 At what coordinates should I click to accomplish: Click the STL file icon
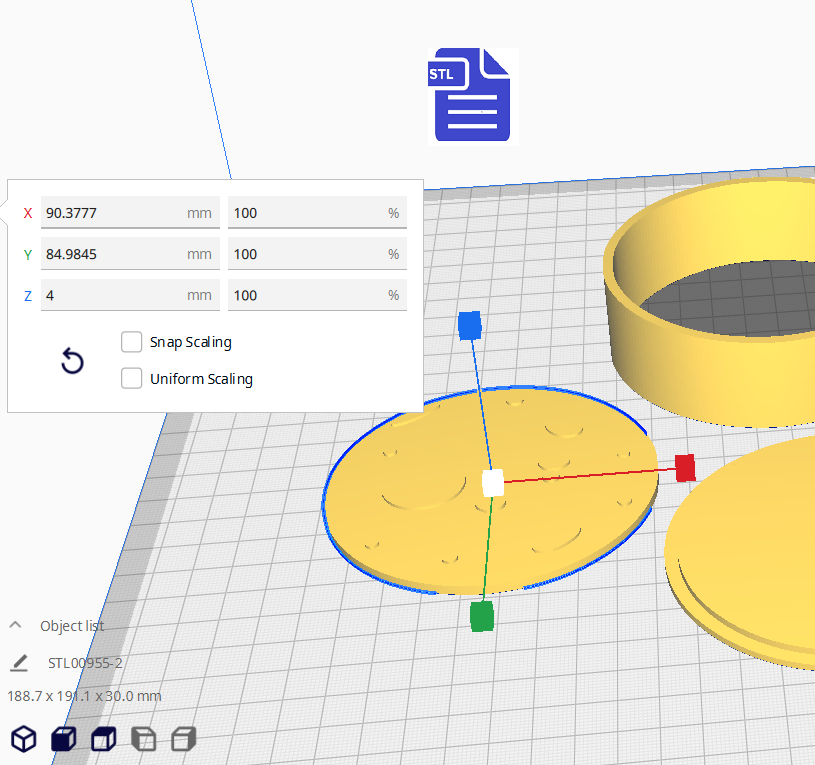point(472,96)
